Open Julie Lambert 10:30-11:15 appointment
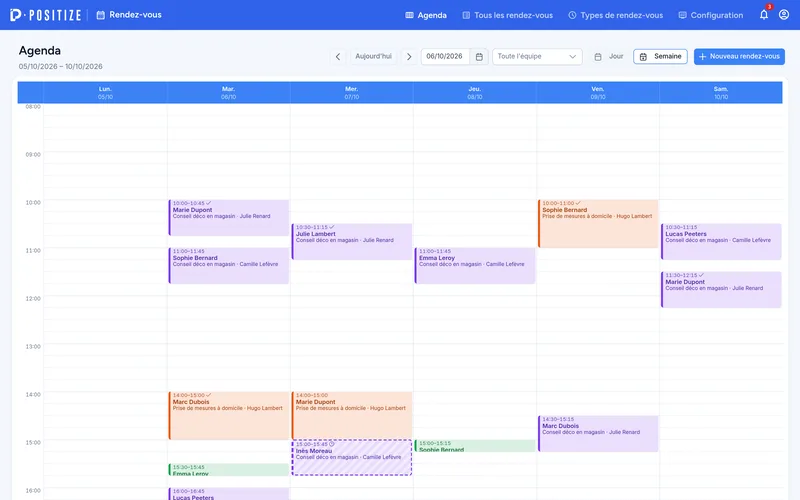800x500 pixels. click(x=352, y=241)
